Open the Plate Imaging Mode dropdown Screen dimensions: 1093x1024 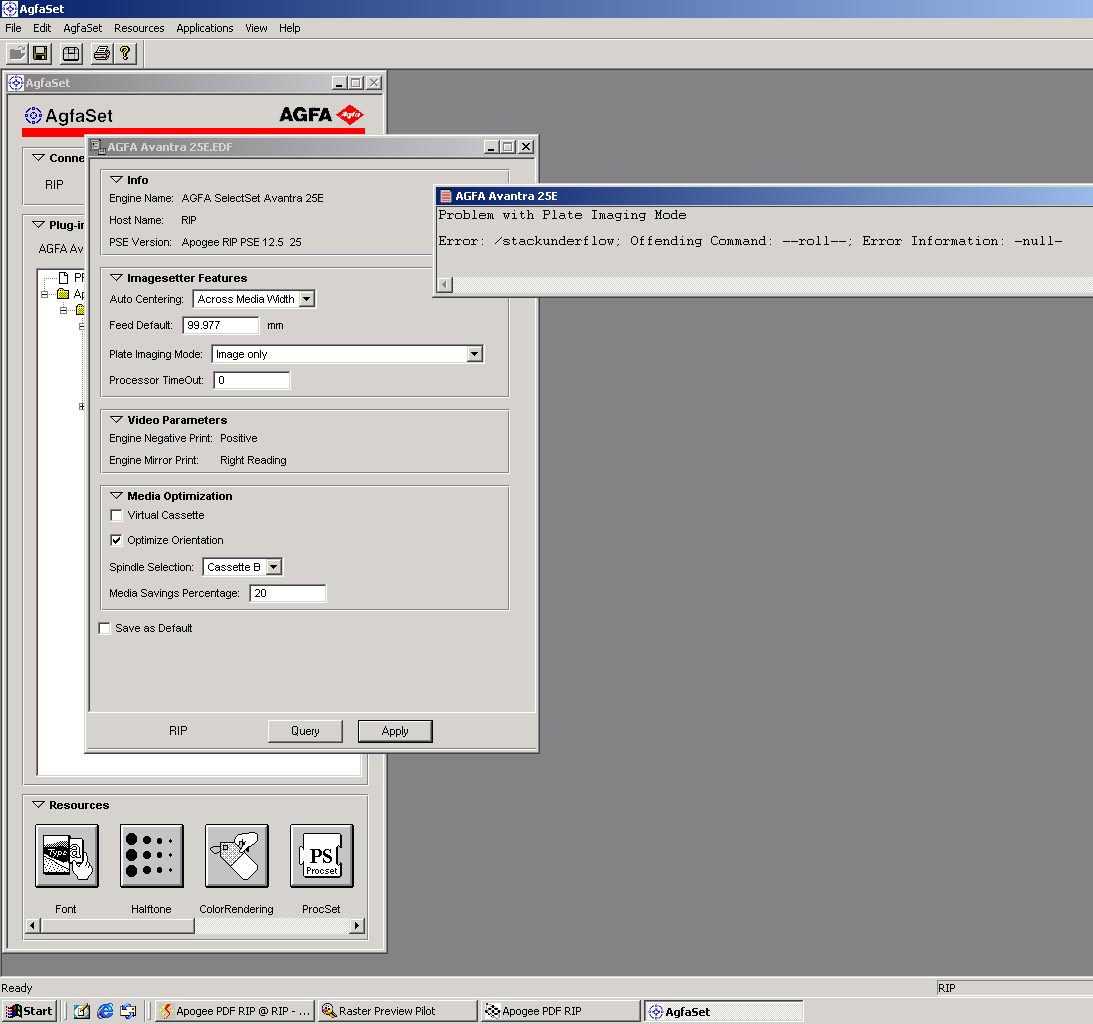tap(475, 354)
